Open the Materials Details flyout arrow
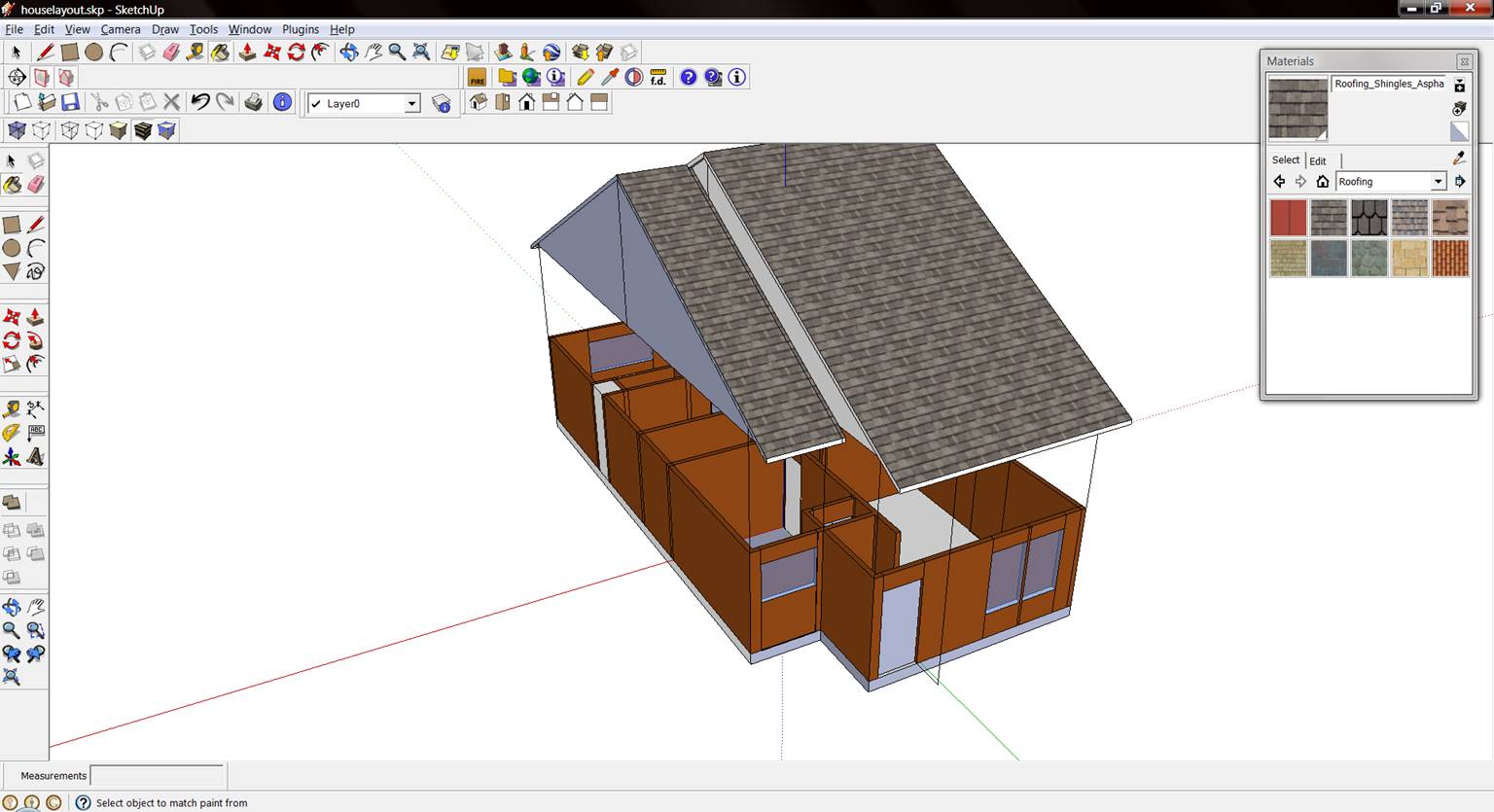Screen dimensions: 1494x812 coord(1460,182)
